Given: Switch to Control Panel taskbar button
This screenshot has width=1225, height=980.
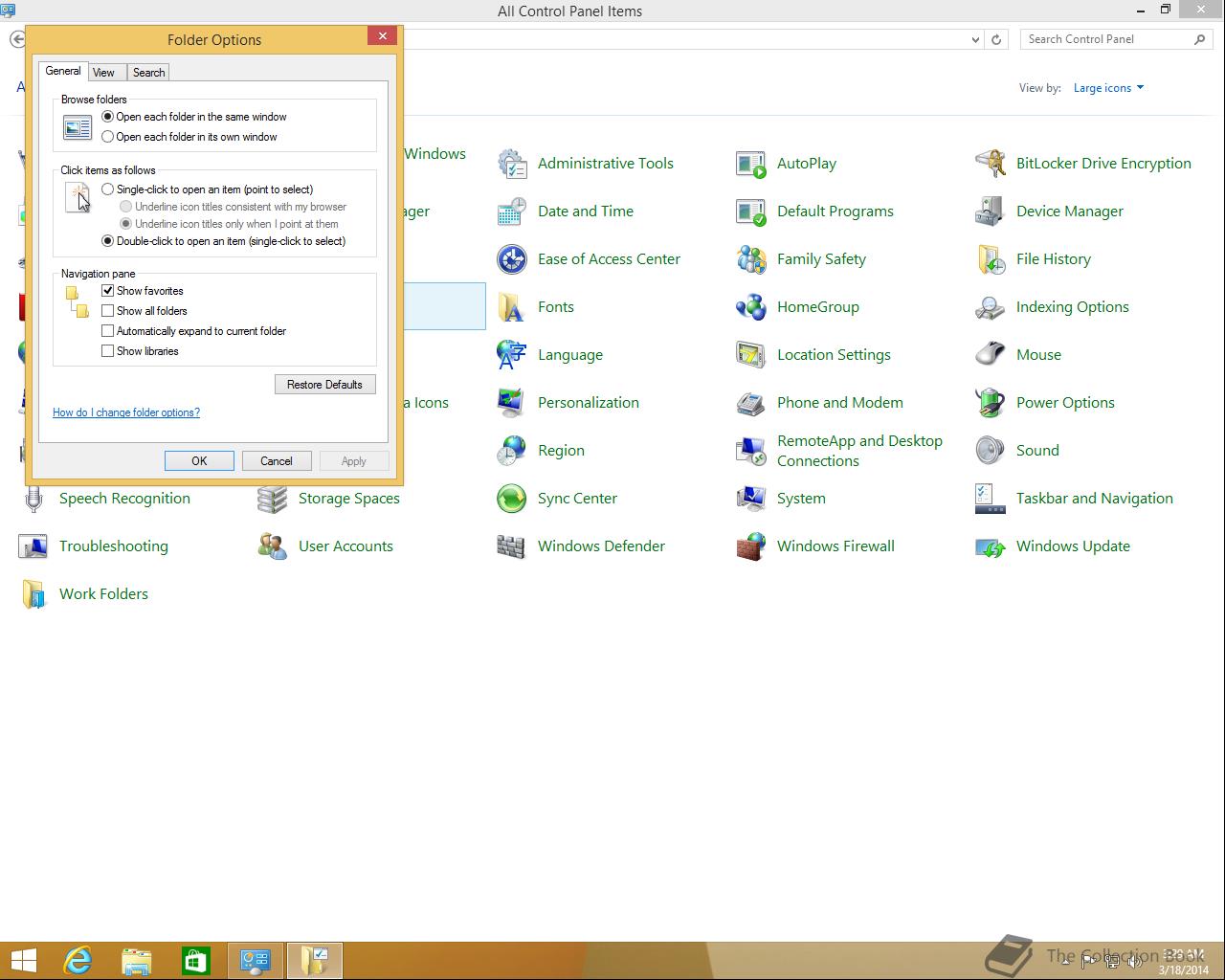Looking at the screenshot, I should (255, 960).
